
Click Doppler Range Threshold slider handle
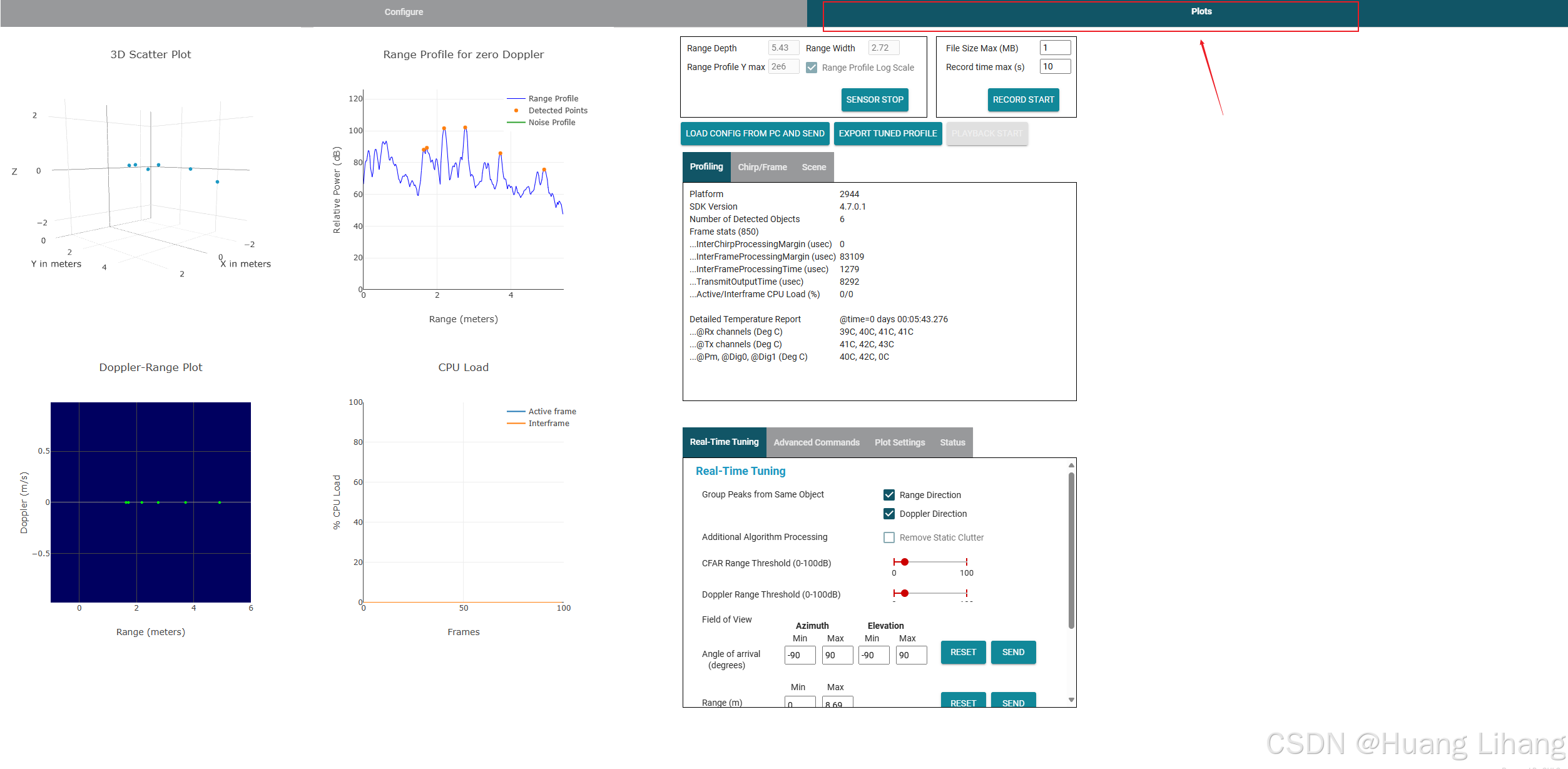pos(904,593)
